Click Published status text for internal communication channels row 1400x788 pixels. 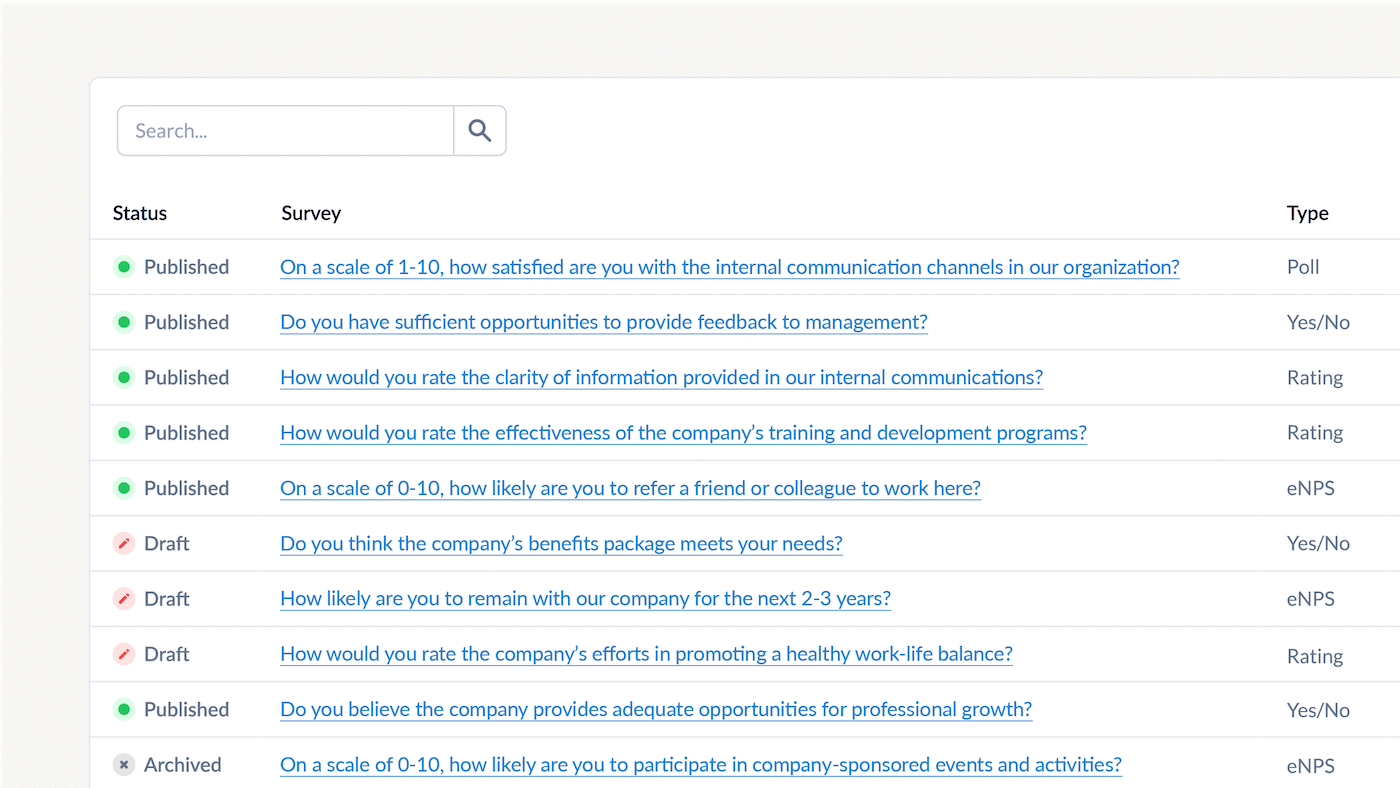point(186,267)
